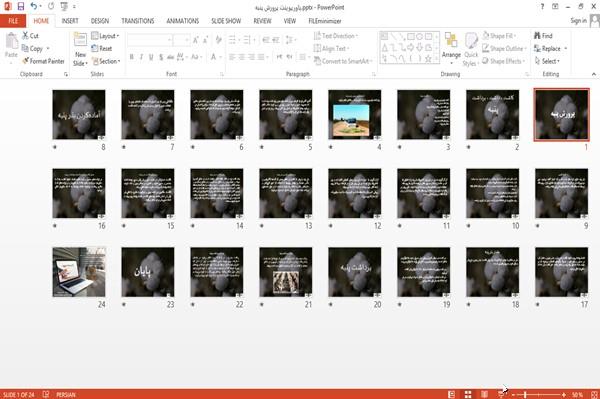The image size is (600, 399).
Task: Switch to the ANIMATIONS tab
Action: click(183, 21)
